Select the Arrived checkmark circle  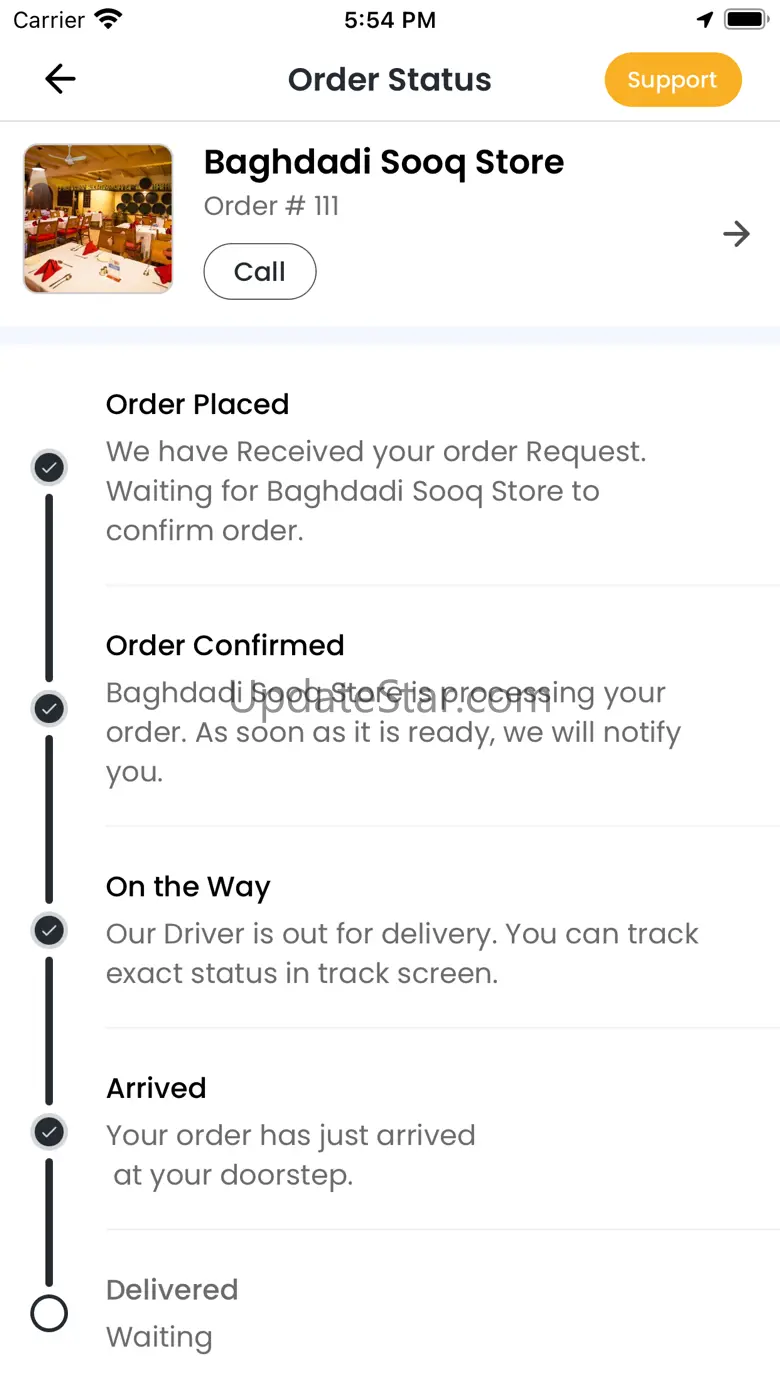[49, 1132]
